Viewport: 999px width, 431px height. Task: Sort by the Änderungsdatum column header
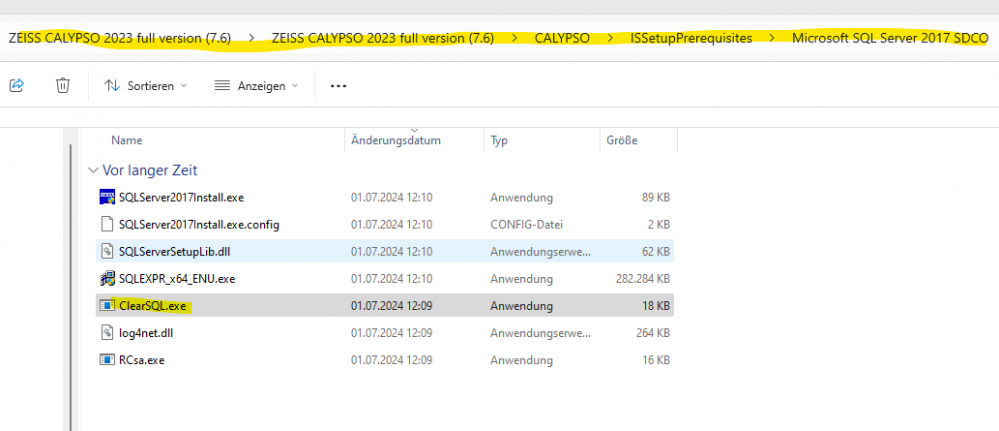(396, 140)
